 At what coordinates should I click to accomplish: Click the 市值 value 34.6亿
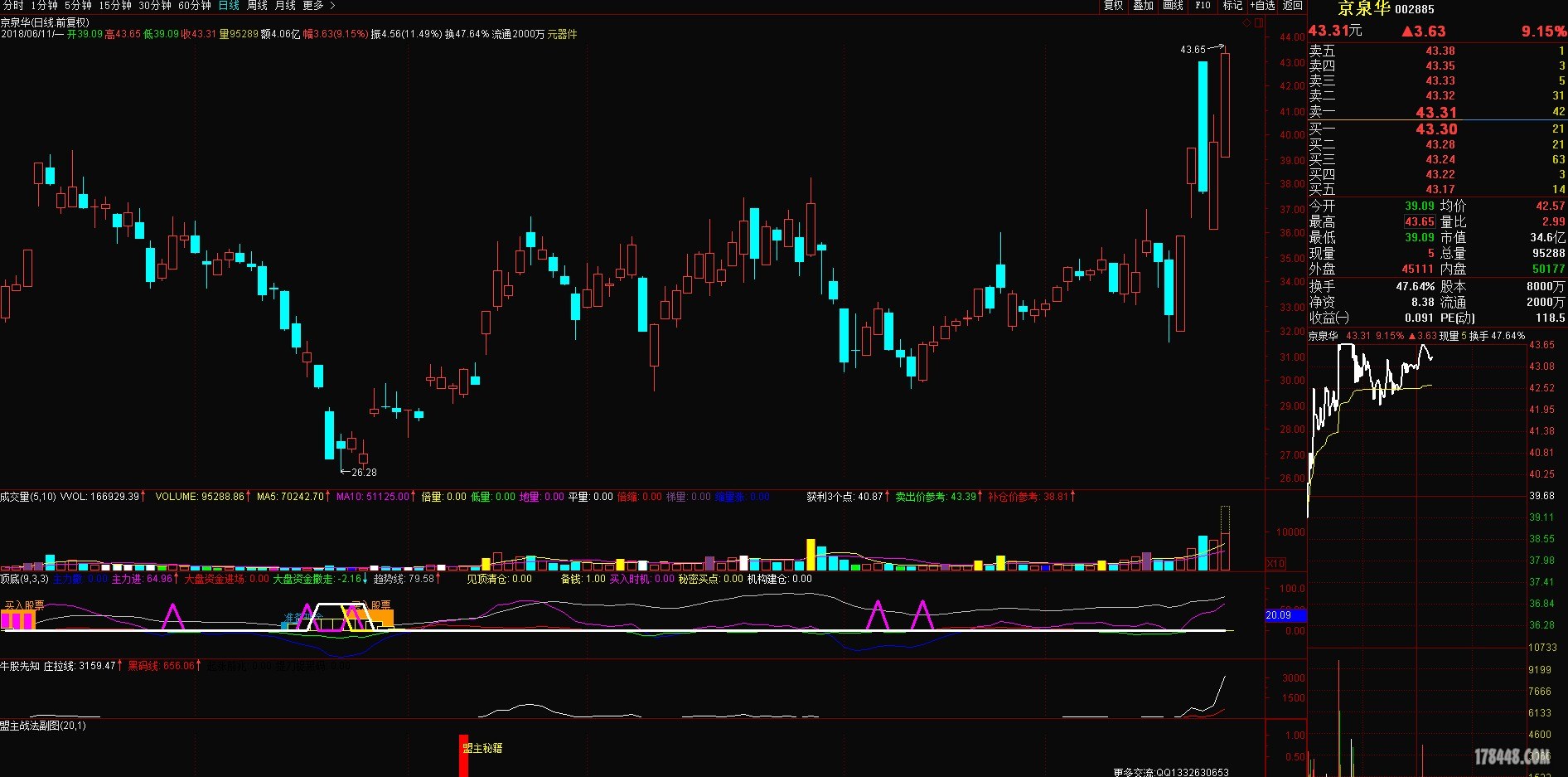[x=1548, y=237]
